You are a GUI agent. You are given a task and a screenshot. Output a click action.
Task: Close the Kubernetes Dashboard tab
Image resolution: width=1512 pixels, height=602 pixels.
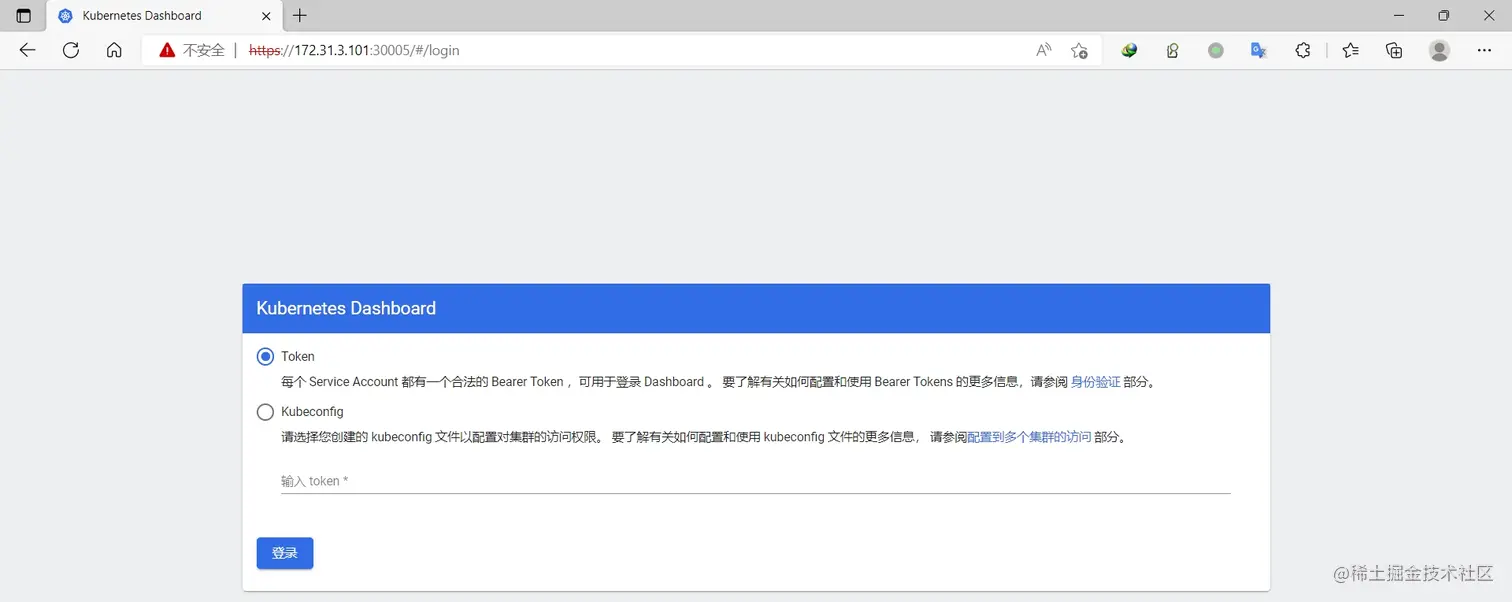[x=266, y=16]
